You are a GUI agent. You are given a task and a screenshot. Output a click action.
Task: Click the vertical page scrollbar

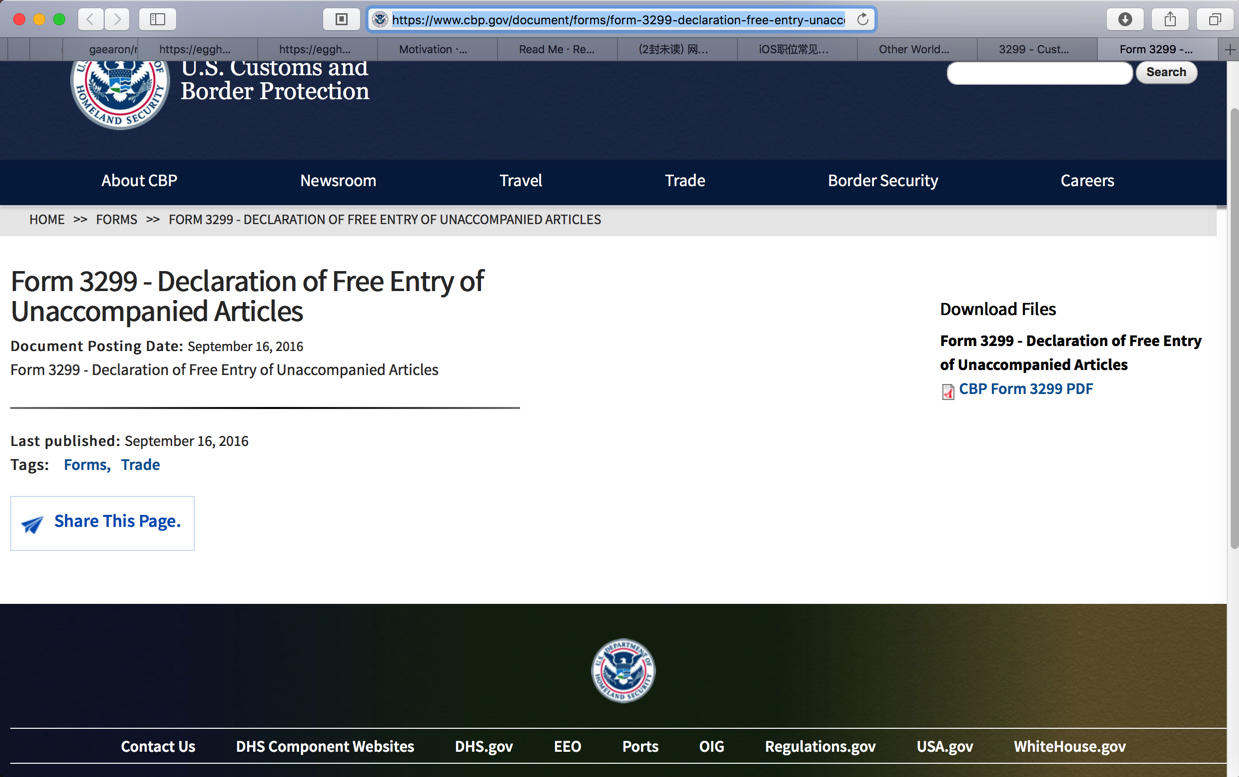click(1233, 328)
